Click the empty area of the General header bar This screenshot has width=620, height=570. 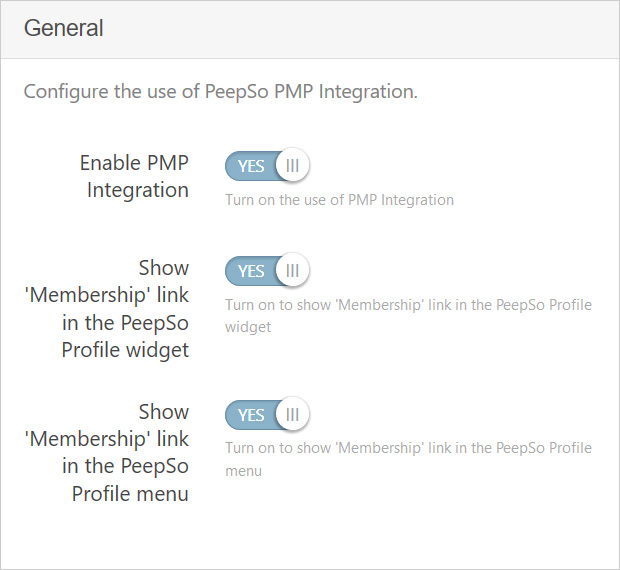click(356, 29)
